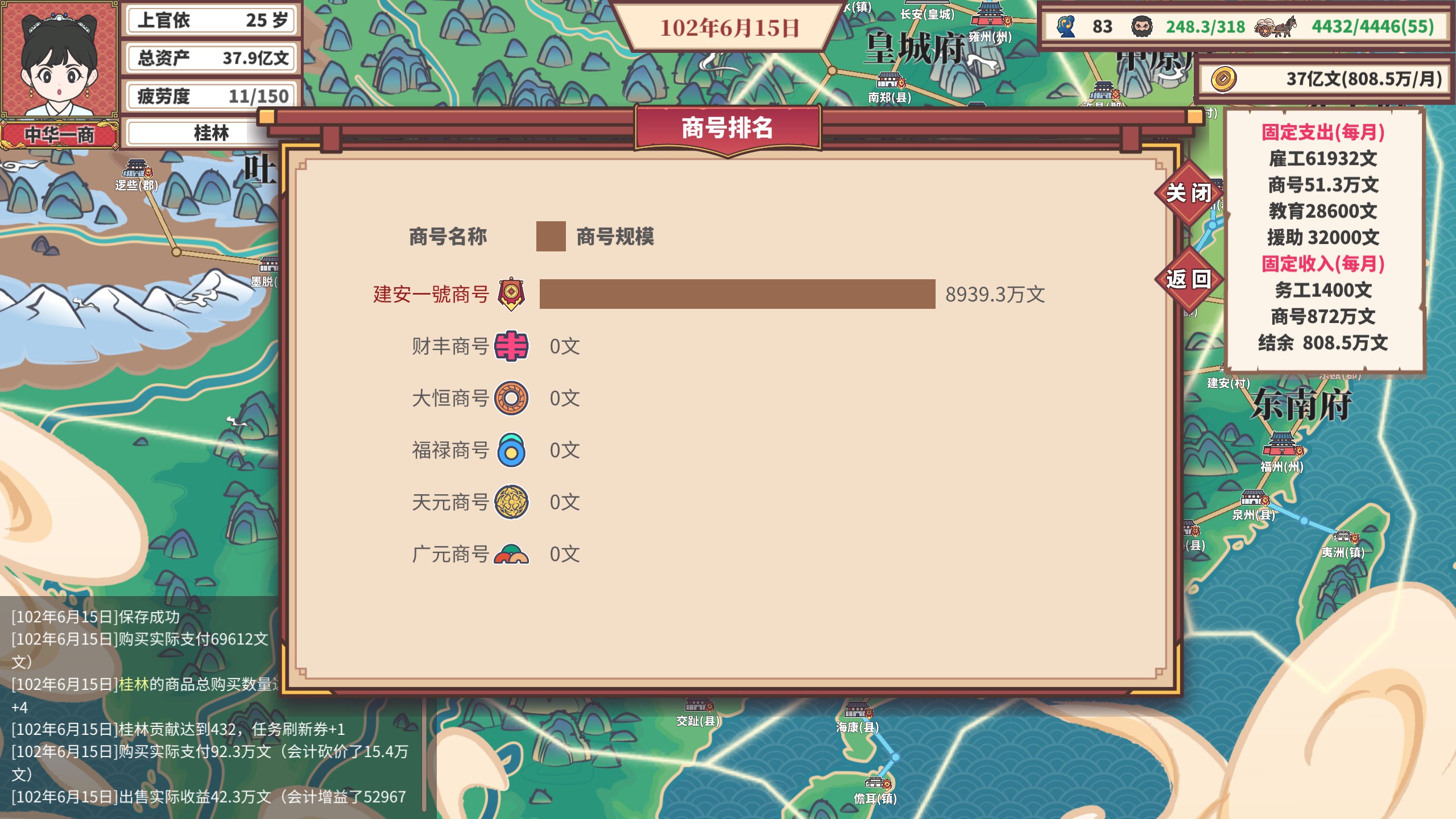Open the 固定支出(每月) expense heading
This screenshot has height=819, width=1456.
pyautogui.click(x=1323, y=133)
